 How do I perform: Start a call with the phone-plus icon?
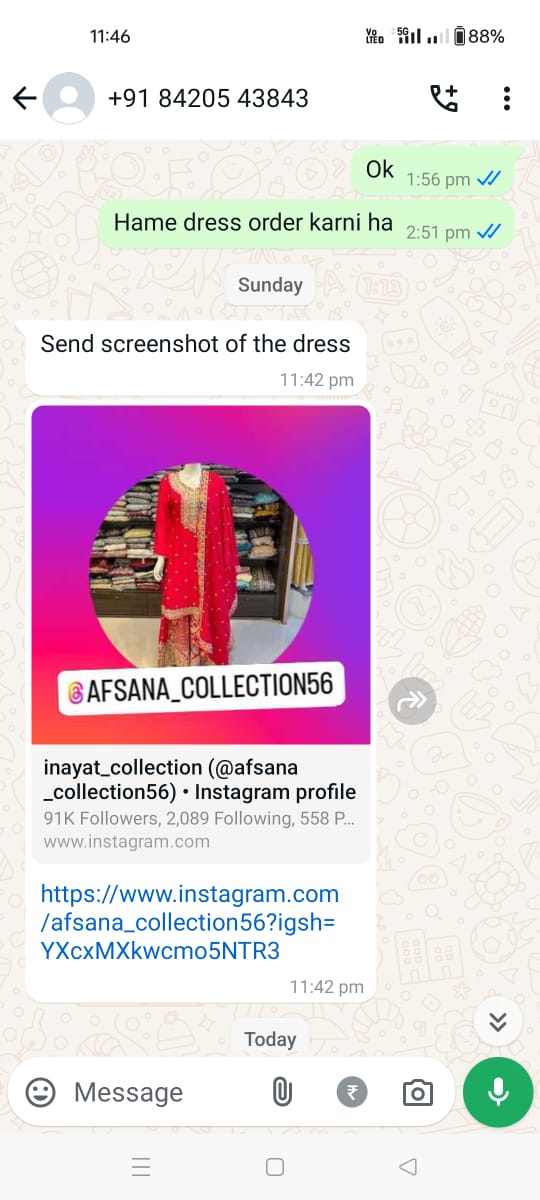click(x=444, y=98)
